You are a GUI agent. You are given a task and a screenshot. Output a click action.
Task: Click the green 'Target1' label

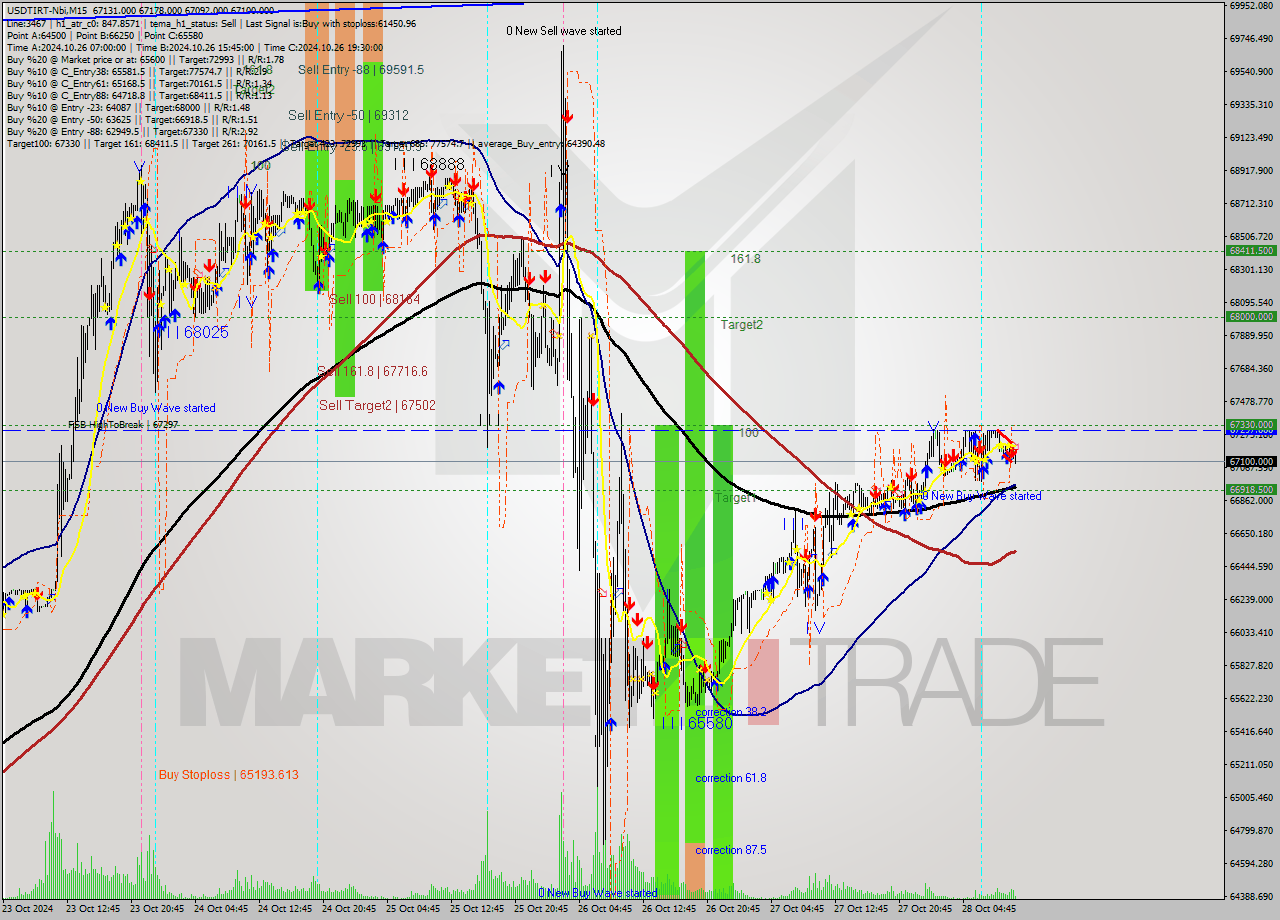735,497
